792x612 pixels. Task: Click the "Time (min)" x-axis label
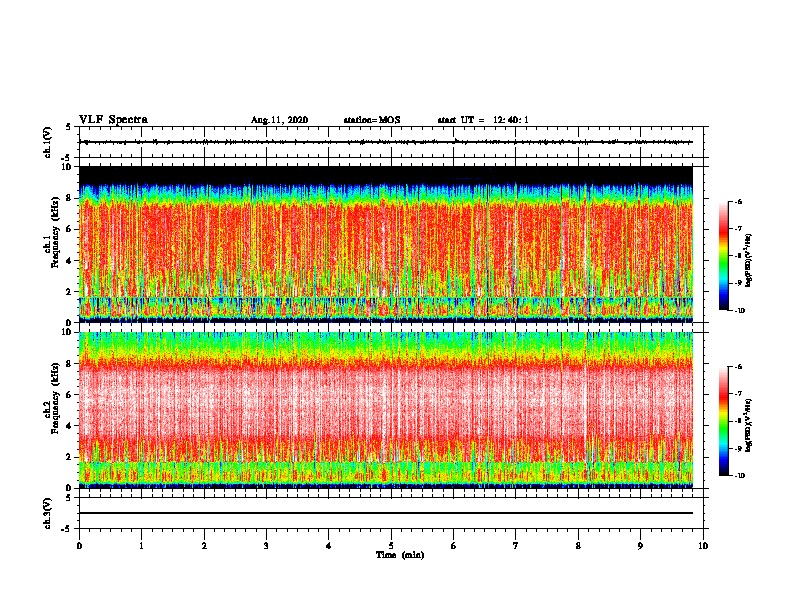(400, 555)
